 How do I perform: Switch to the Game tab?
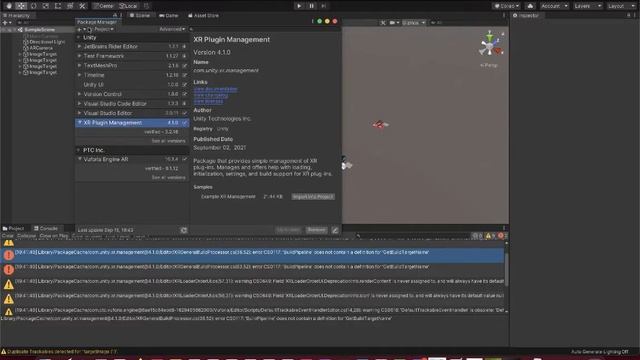click(169, 15)
